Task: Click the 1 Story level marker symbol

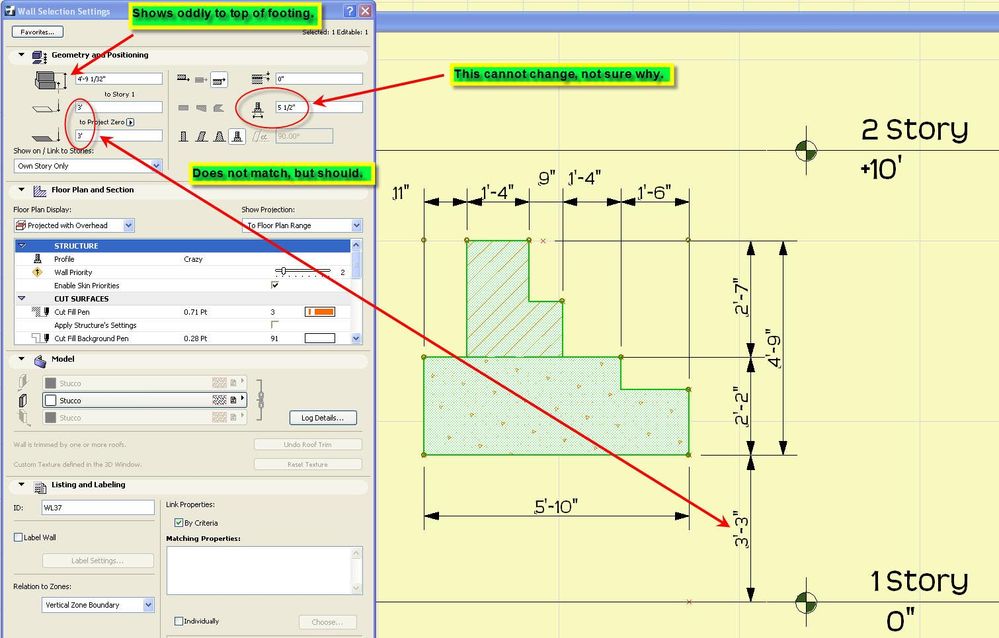Action: [806, 601]
